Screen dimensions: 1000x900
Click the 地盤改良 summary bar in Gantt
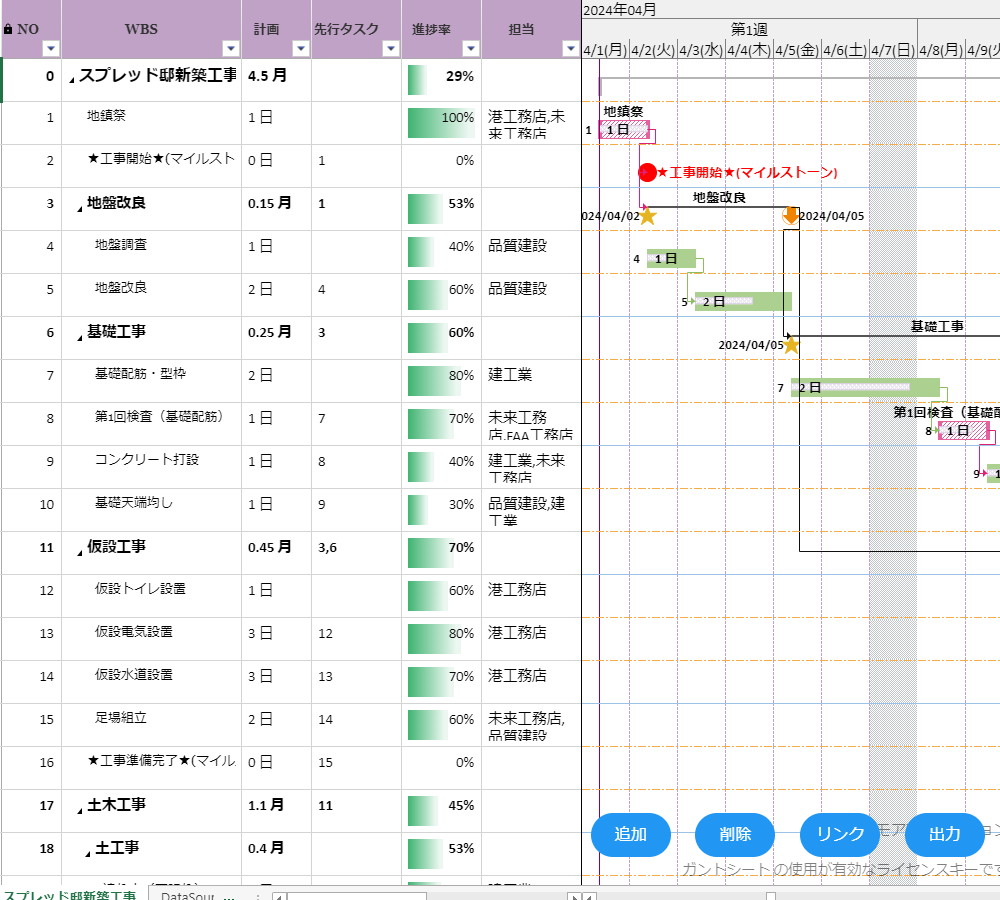pyautogui.click(x=719, y=207)
